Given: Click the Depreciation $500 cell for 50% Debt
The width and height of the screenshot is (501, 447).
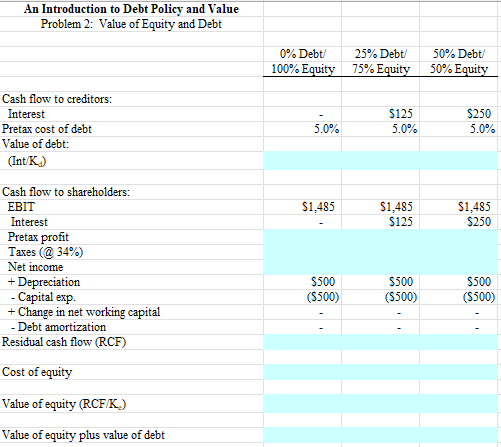Looking at the screenshot, I should (479, 282).
